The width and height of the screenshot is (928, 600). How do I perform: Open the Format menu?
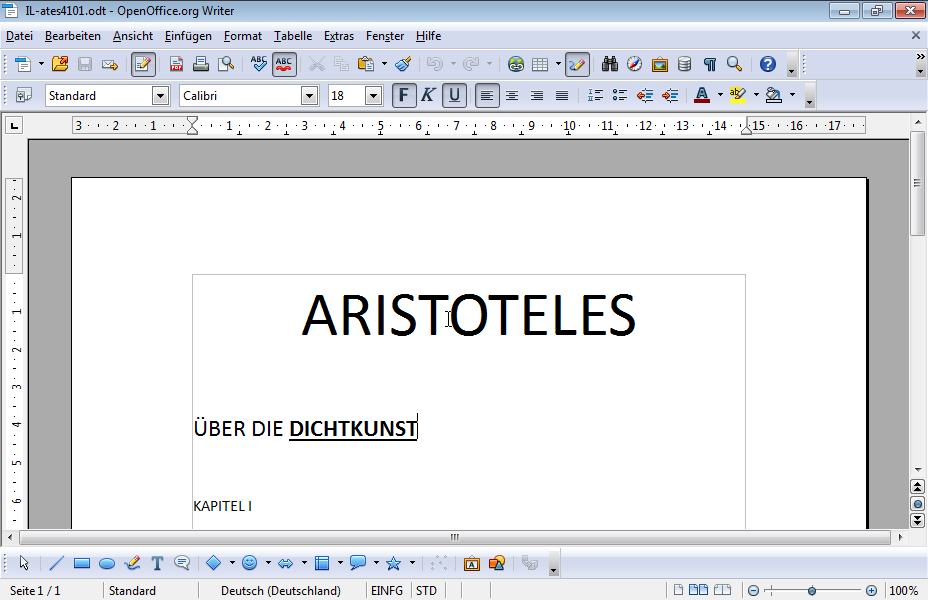[x=243, y=36]
